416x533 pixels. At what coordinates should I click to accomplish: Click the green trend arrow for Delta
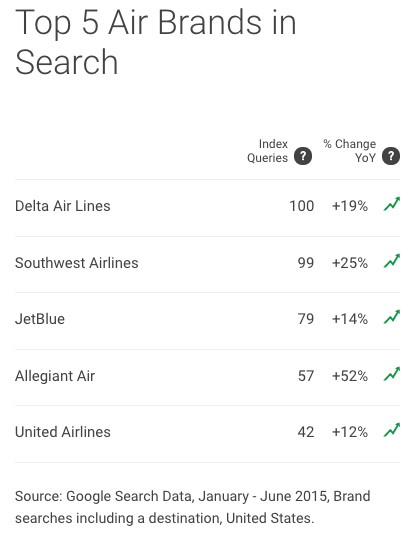coord(392,204)
